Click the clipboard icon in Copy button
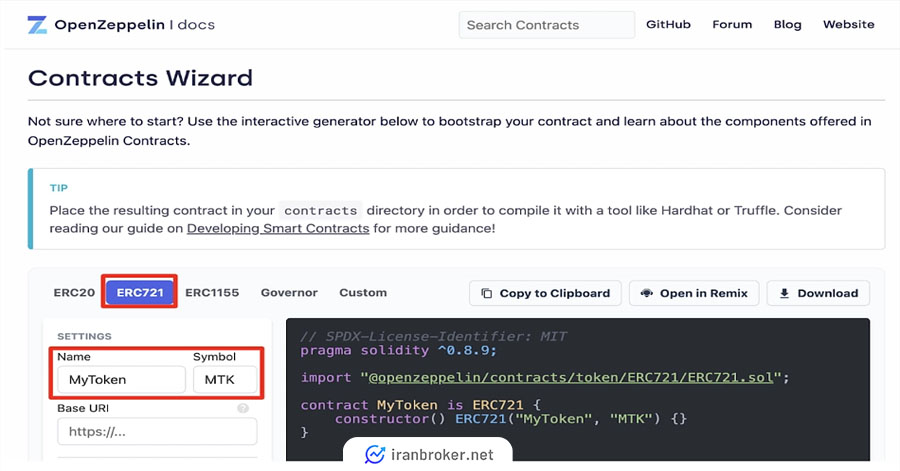This screenshot has width=900, height=471. pyautogui.click(x=487, y=293)
